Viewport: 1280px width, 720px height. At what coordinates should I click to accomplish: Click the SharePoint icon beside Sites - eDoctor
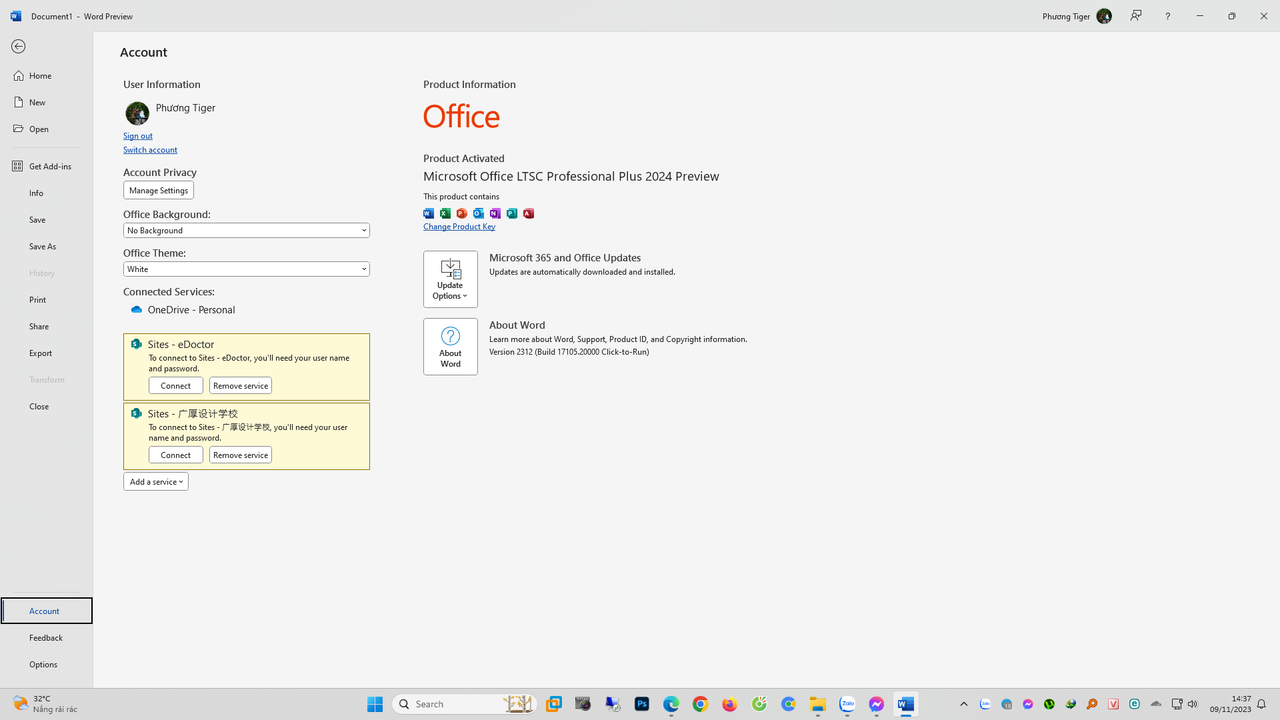[x=137, y=344]
